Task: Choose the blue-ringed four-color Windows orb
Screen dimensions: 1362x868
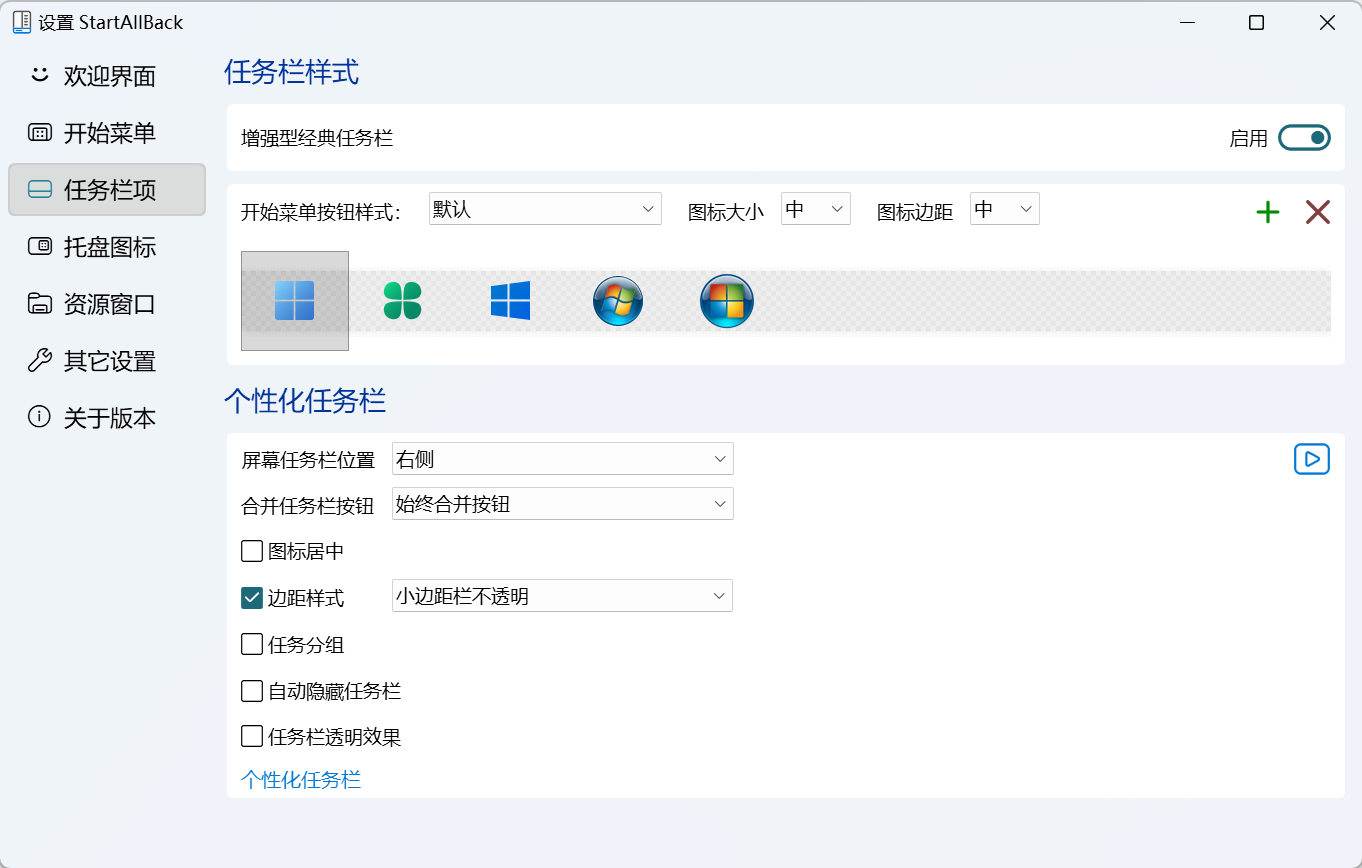Action: tap(727, 301)
